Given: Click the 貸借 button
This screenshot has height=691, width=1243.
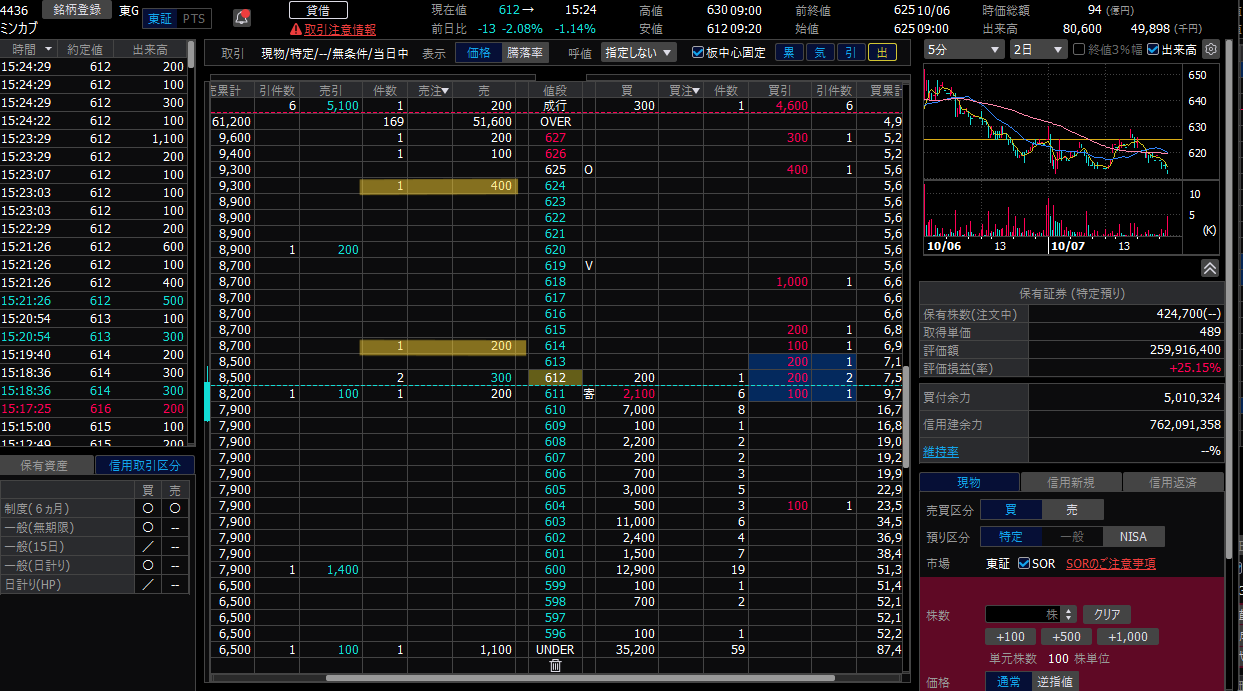Looking at the screenshot, I should tap(317, 10).
